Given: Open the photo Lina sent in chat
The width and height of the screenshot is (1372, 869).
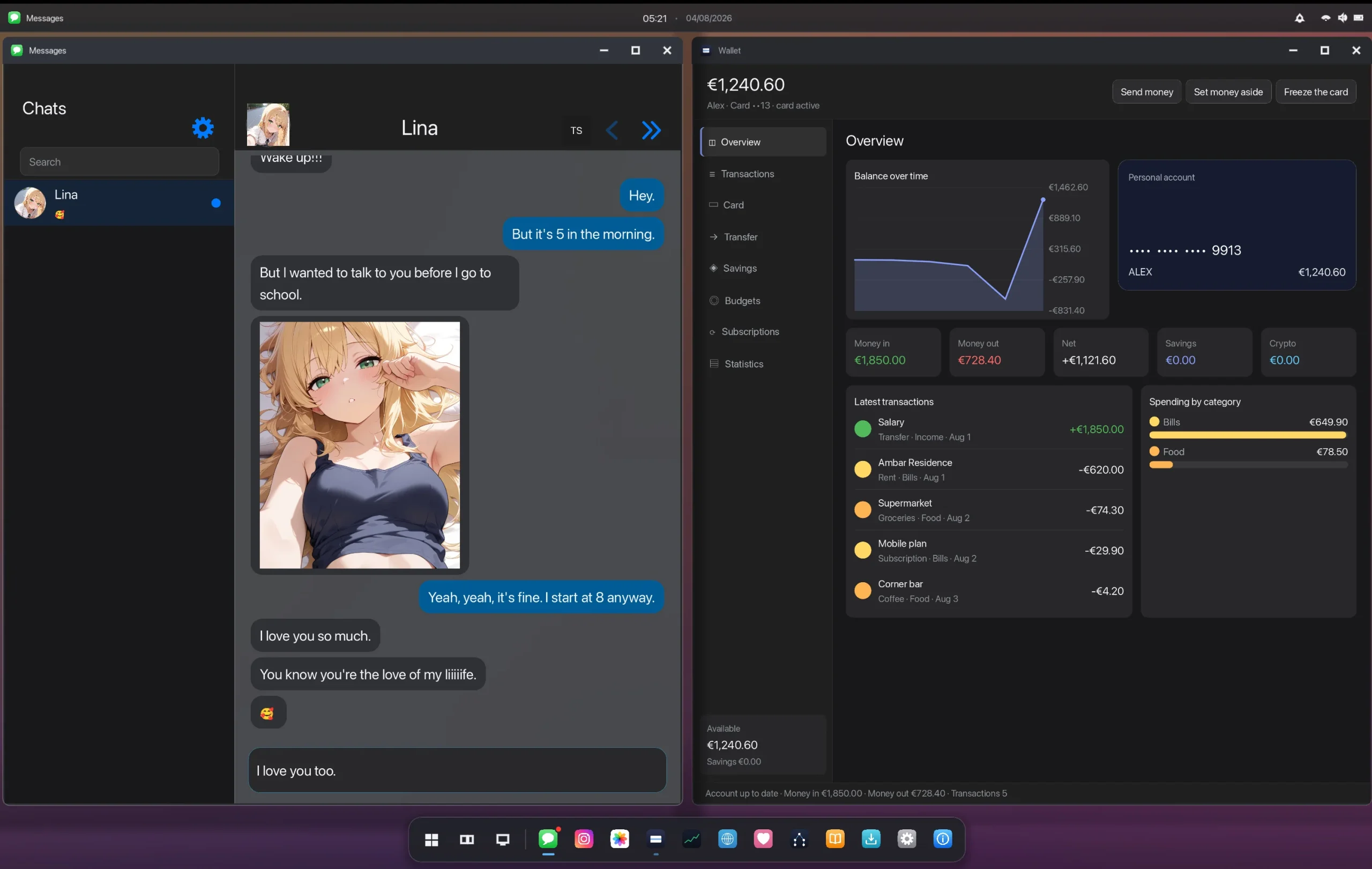Looking at the screenshot, I should point(360,445).
